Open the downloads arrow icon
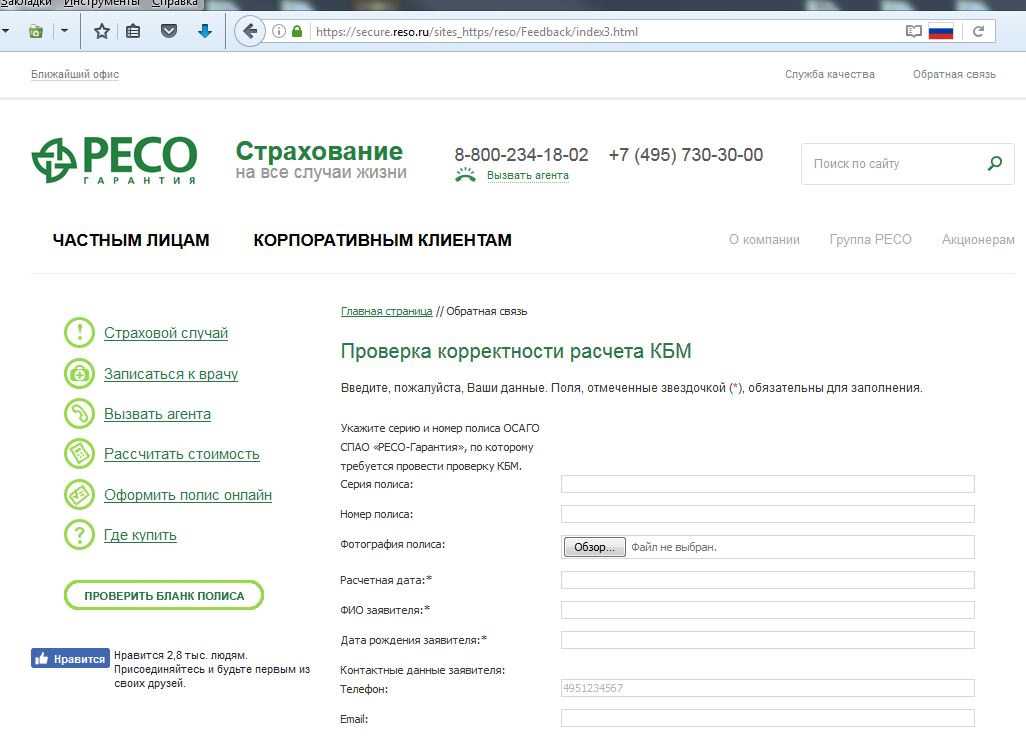The image size is (1026, 744). (205, 31)
